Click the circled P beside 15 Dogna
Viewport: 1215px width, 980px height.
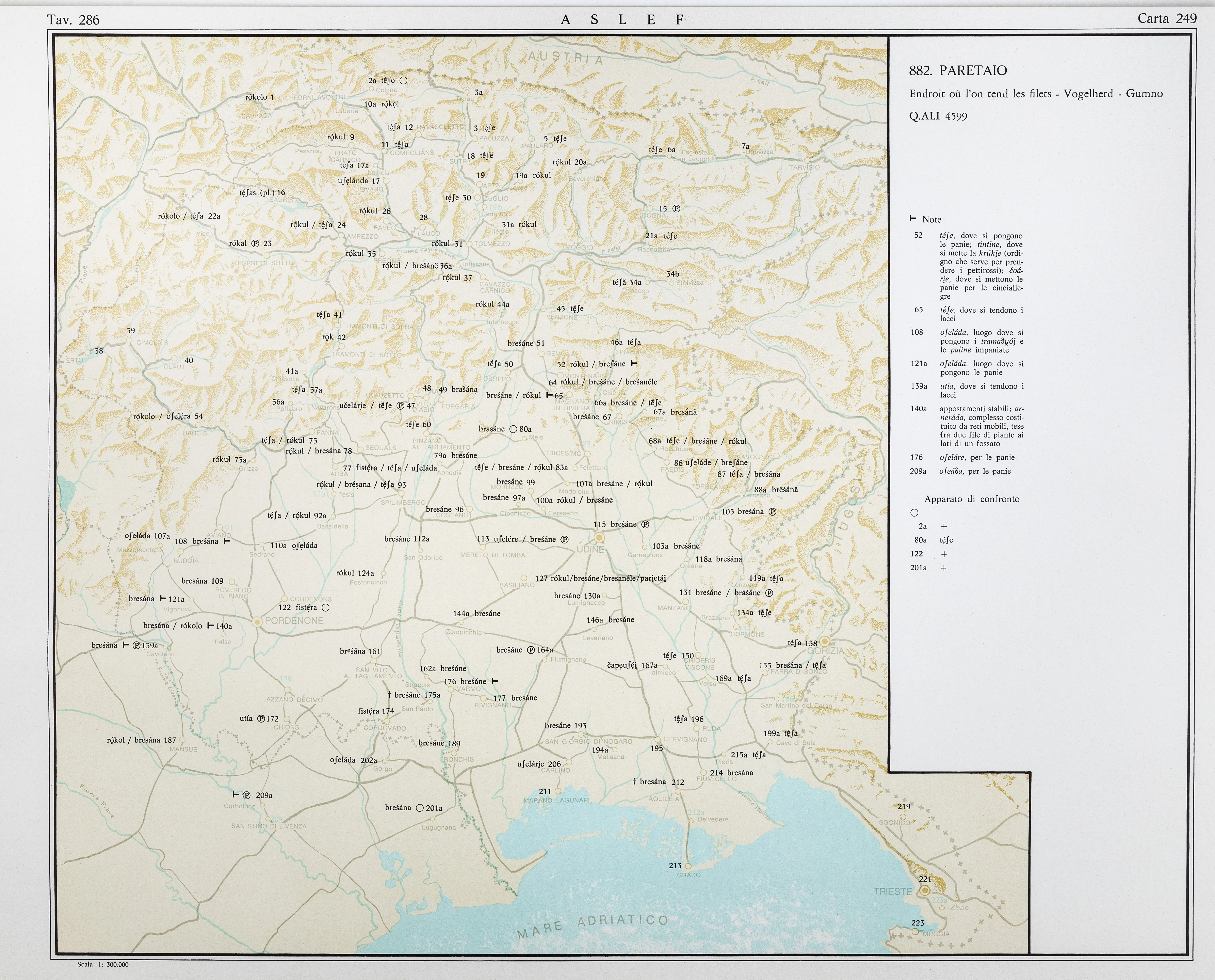click(676, 209)
